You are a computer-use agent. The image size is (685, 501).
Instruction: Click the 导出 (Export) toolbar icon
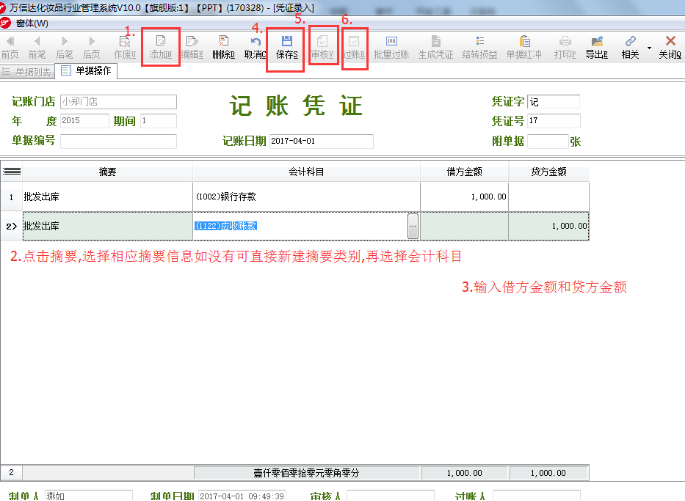click(x=596, y=46)
